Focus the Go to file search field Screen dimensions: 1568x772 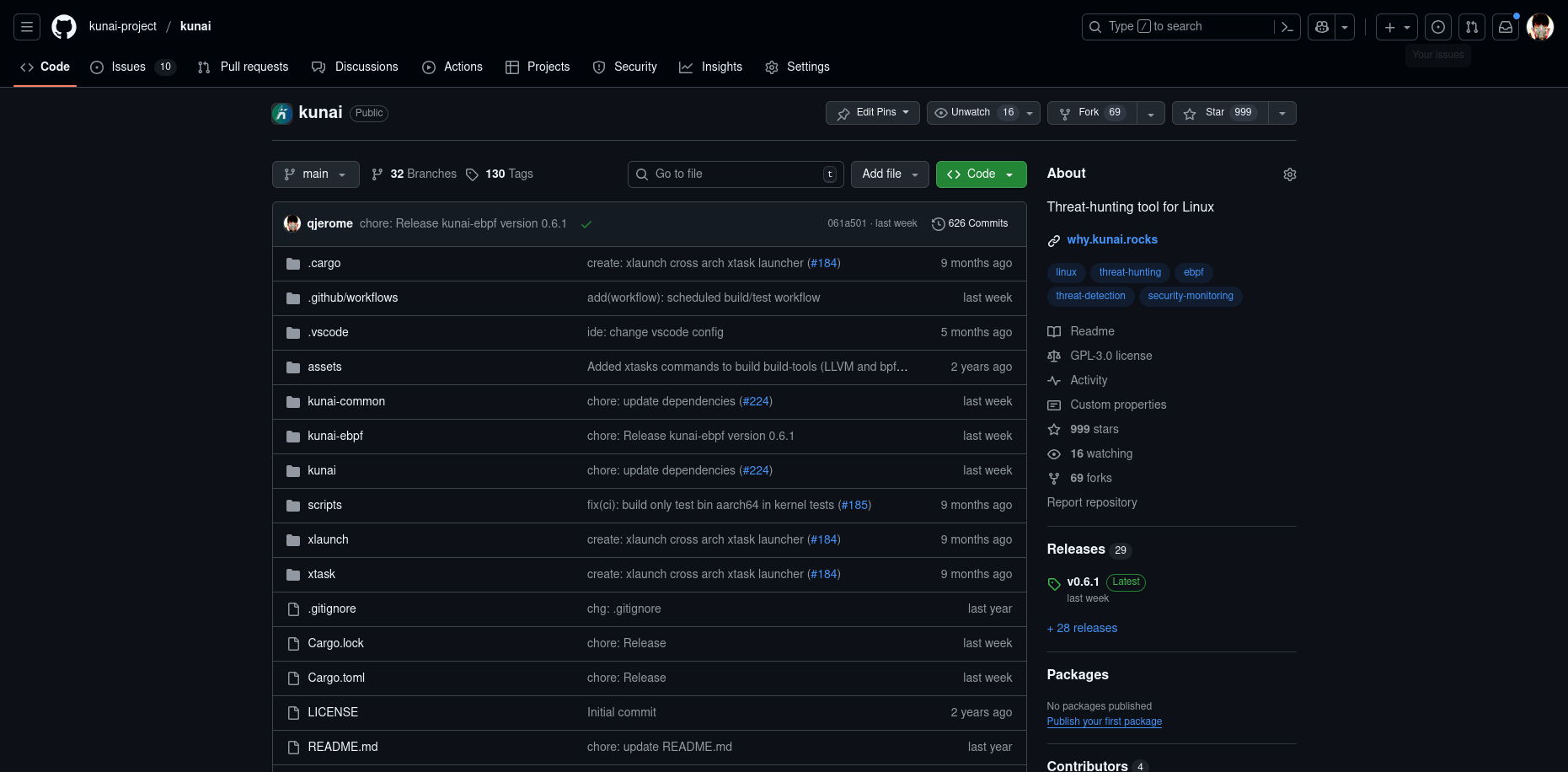point(736,174)
